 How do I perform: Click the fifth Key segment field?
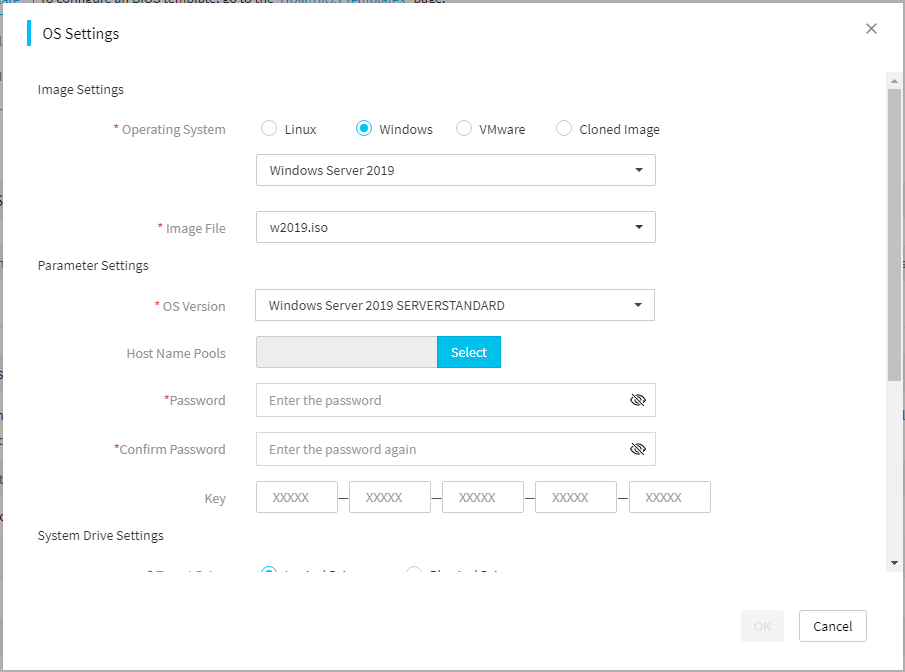(670, 497)
